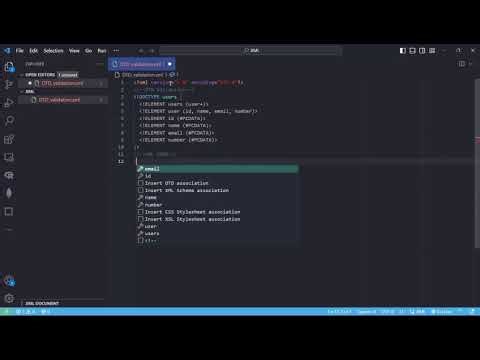Select Insert CSS Stylesheet association suggestion

[217, 212]
